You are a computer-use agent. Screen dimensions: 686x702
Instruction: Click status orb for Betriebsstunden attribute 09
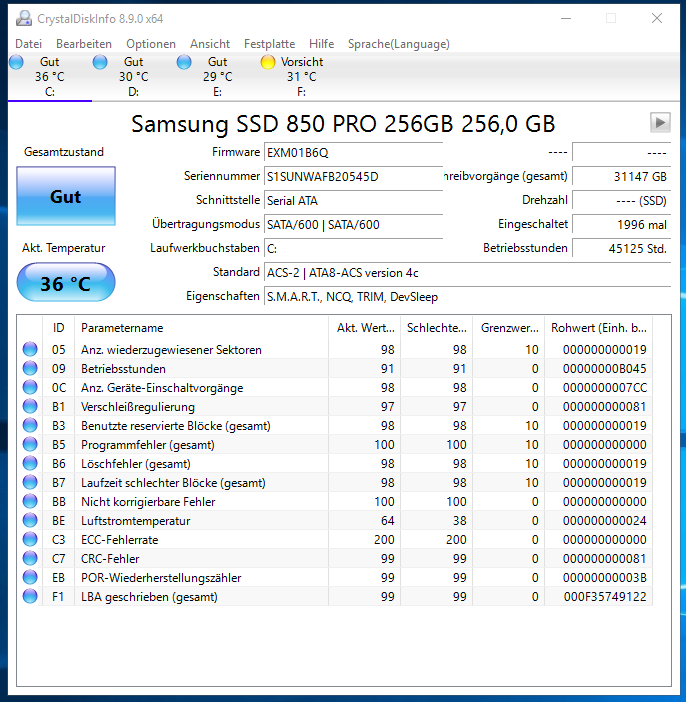(30, 368)
